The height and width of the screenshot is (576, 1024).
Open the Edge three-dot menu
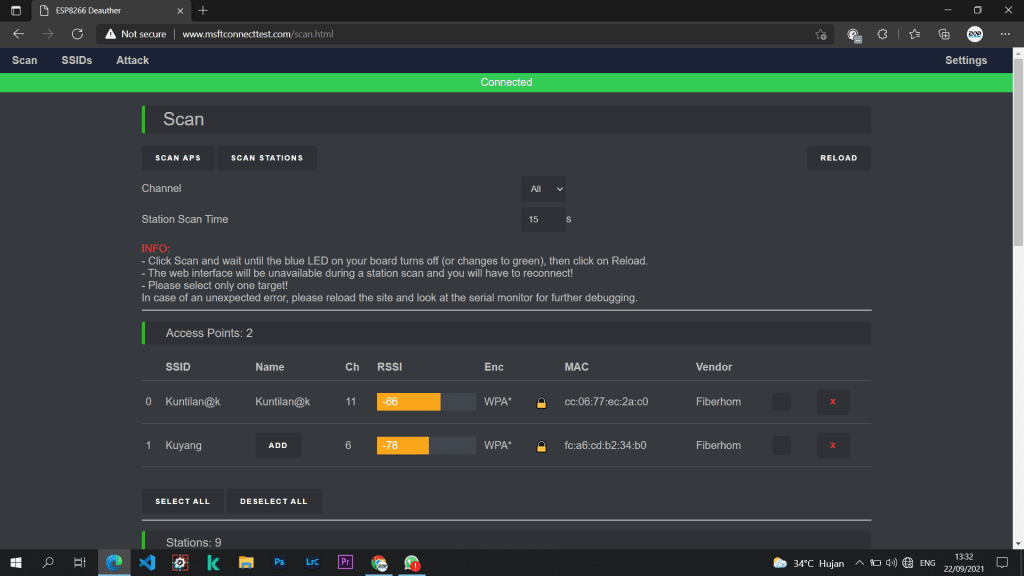pos(1006,34)
